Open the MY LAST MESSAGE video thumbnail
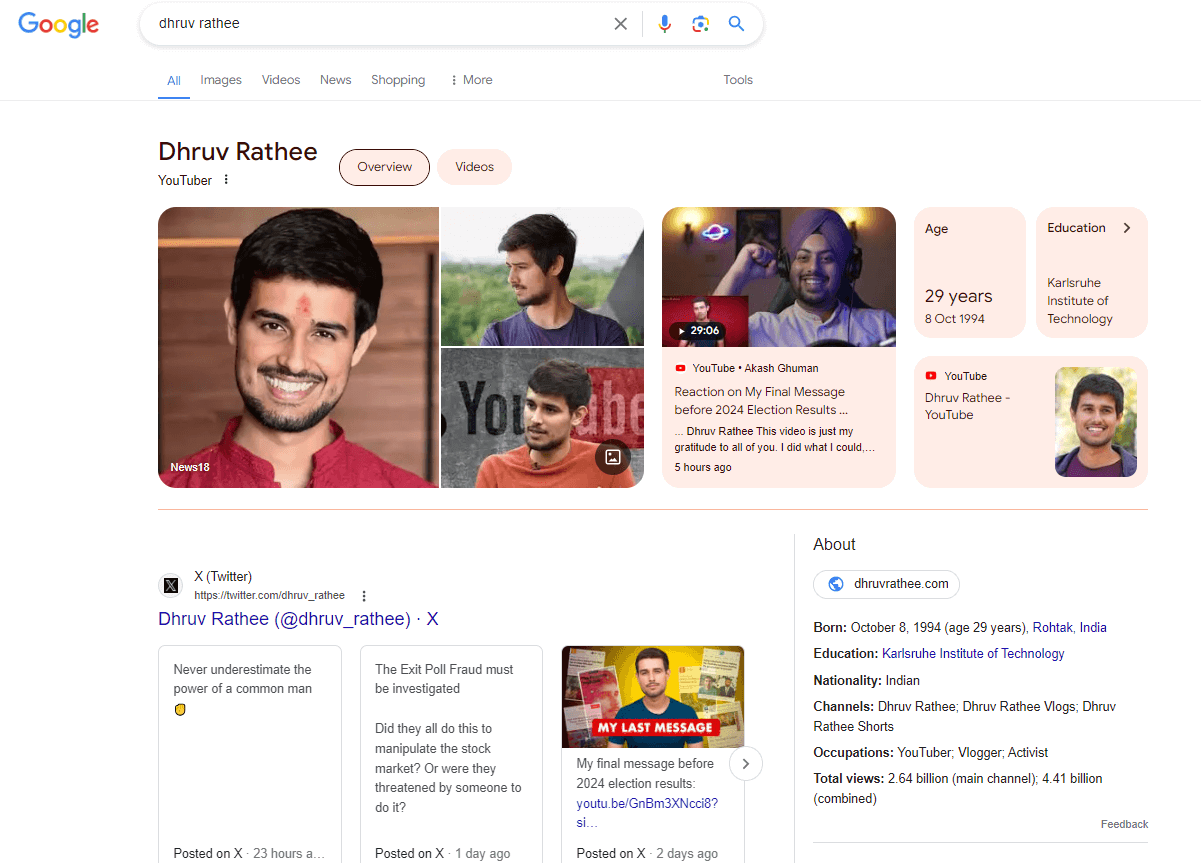This screenshot has height=863, width=1201. 652,696
